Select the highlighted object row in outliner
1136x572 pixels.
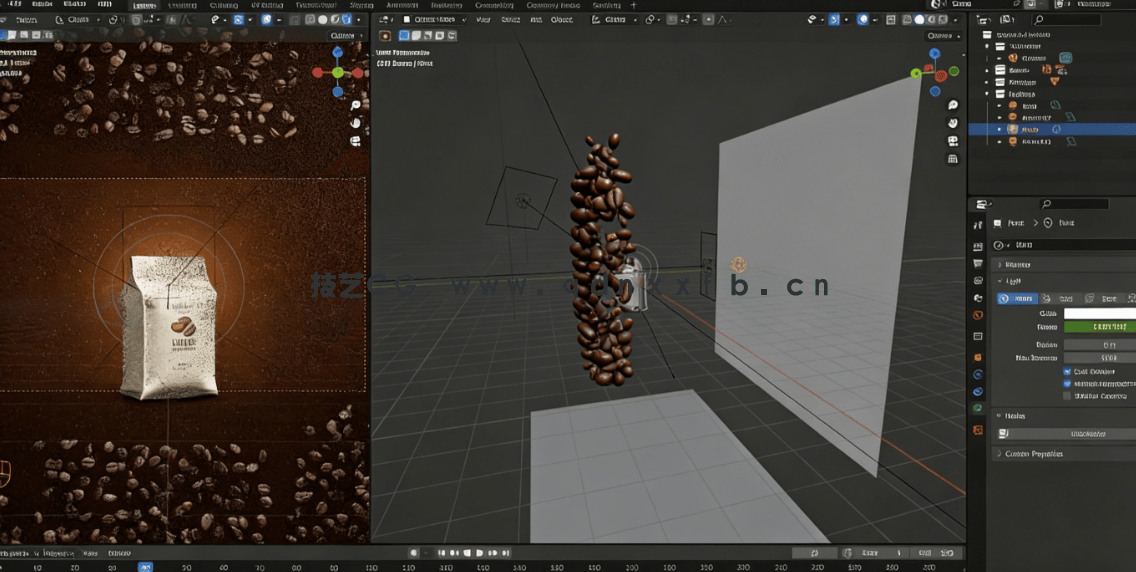pyautogui.click(x=1052, y=130)
